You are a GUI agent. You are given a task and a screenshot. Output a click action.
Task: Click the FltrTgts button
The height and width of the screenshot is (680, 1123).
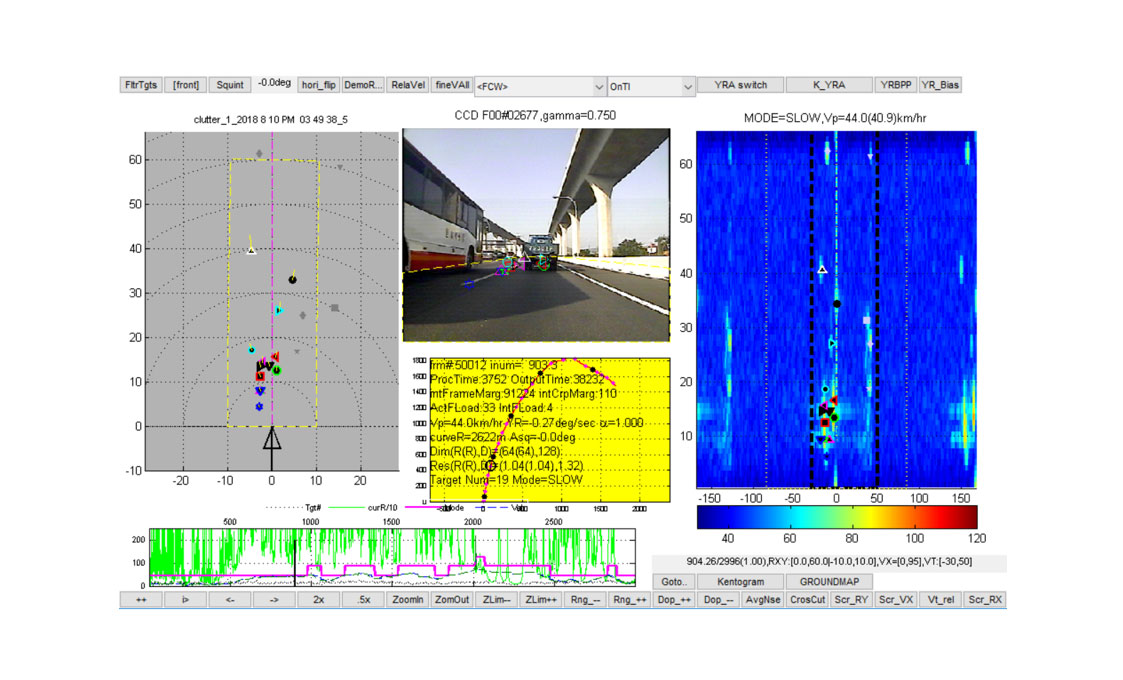(141, 85)
